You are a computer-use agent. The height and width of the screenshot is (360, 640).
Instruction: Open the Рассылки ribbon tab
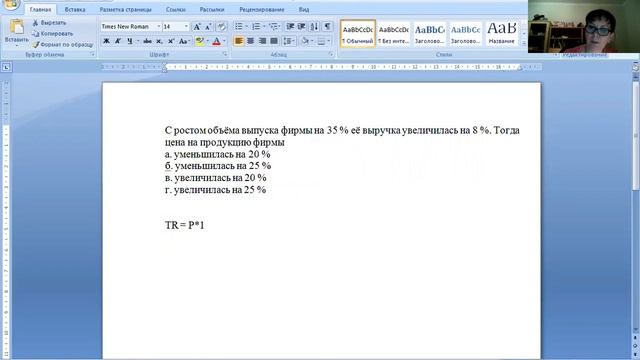[x=212, y=9]
